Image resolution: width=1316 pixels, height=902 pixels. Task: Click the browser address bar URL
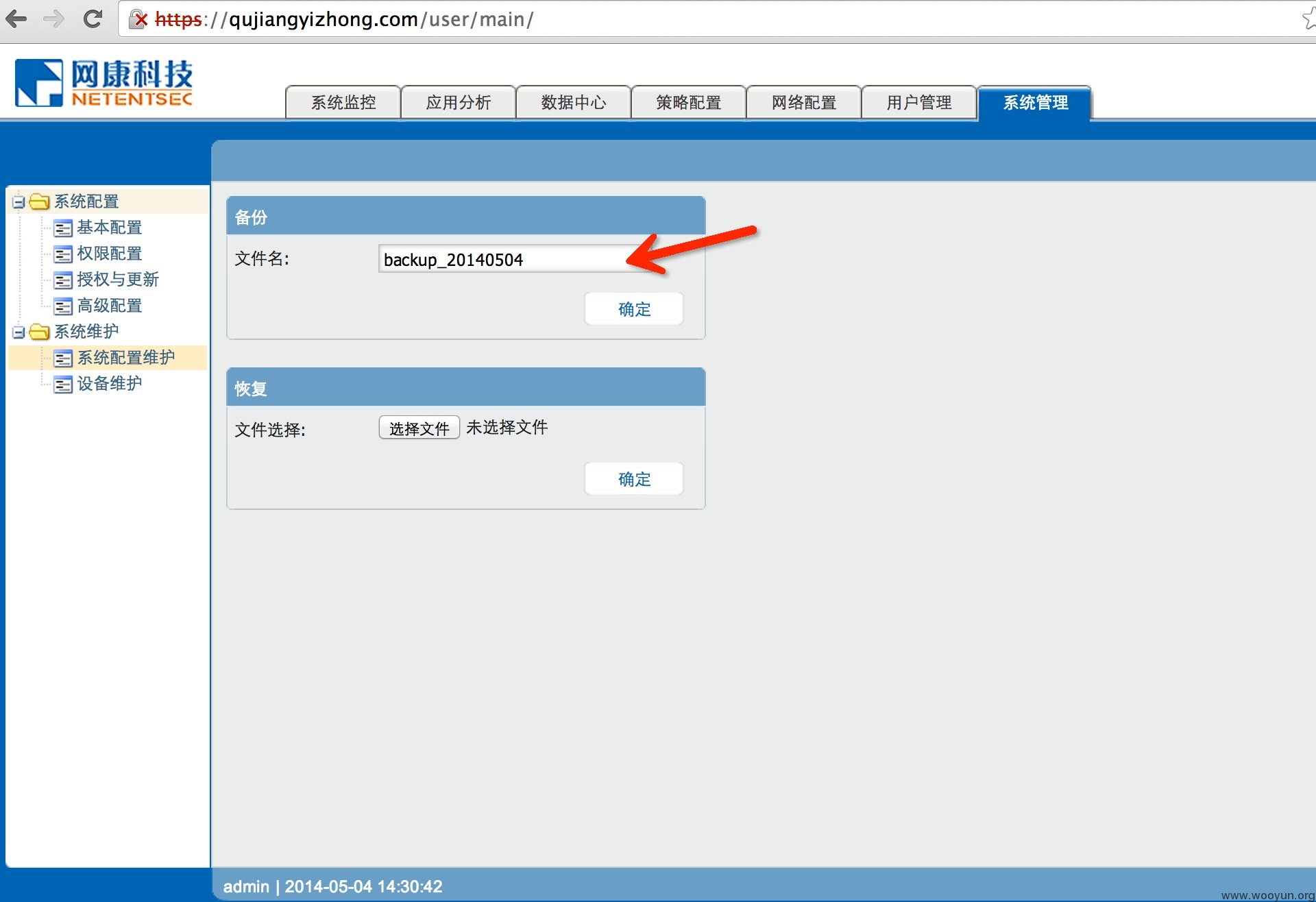tap(344, 19)
